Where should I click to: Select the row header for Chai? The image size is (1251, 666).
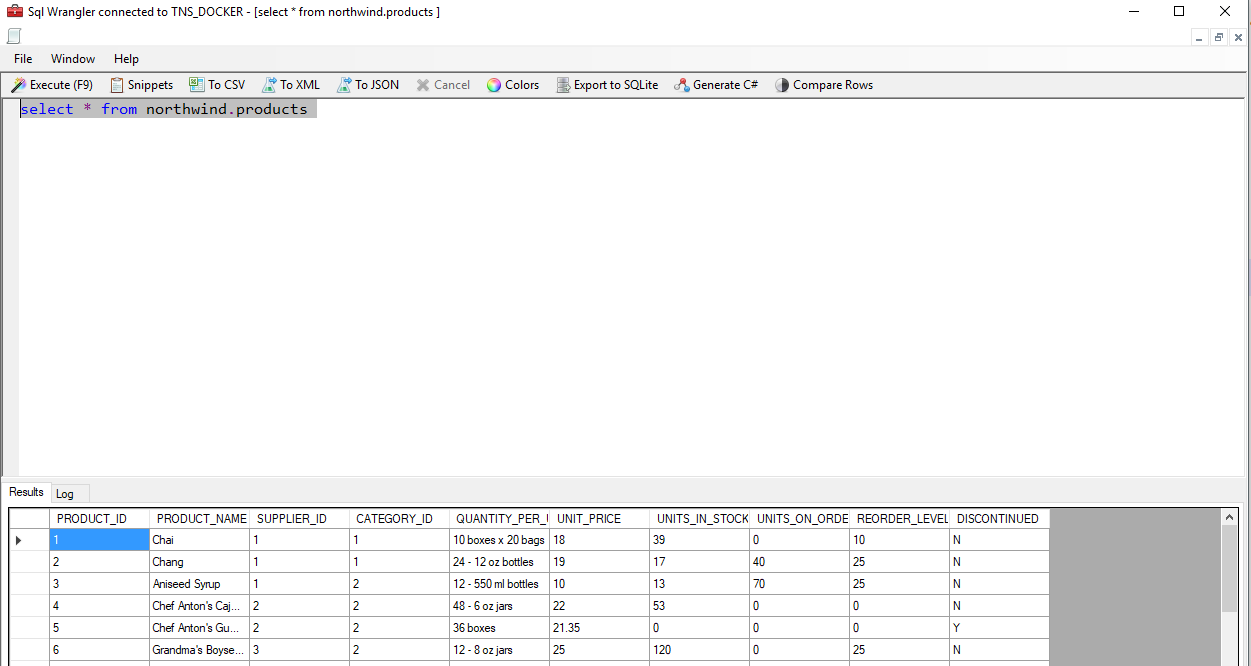click(x=30, y=540)
